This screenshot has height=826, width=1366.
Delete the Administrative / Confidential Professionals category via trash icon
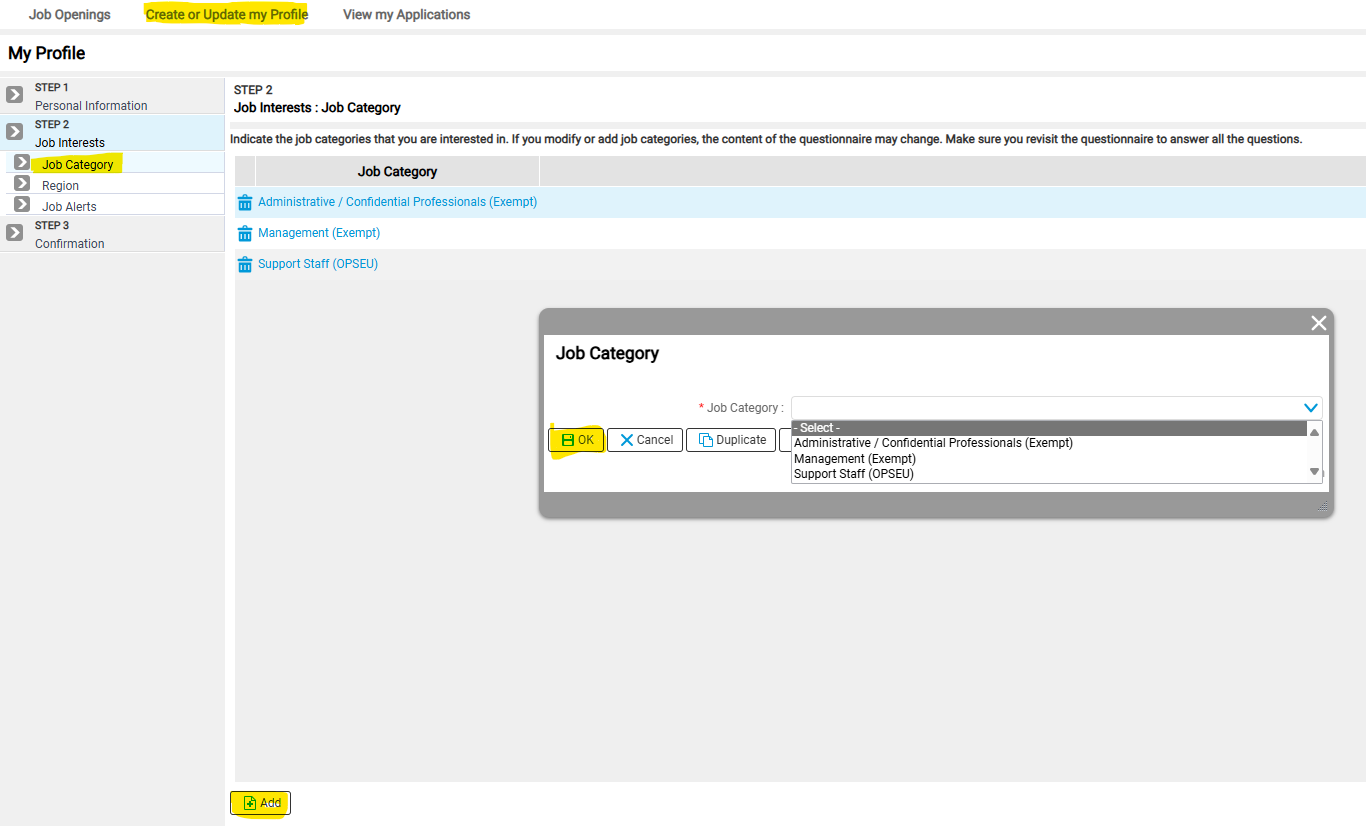pyautogui.click(x=245, y=203)
